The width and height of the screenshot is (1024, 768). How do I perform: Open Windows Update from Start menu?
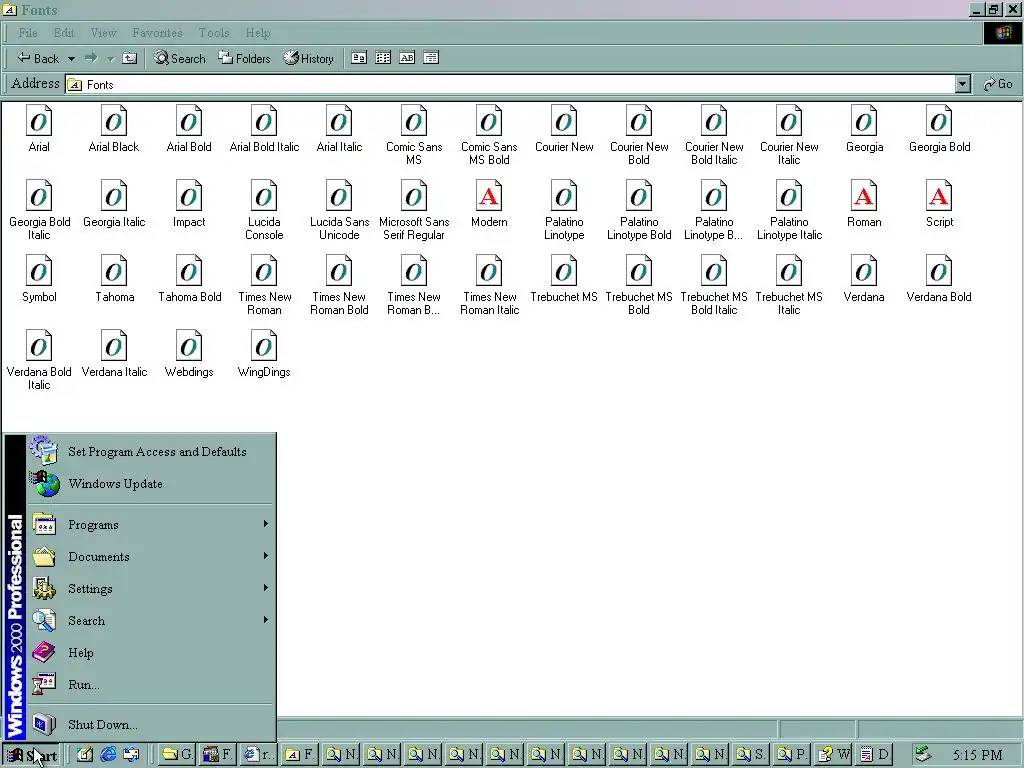(150, 483)
